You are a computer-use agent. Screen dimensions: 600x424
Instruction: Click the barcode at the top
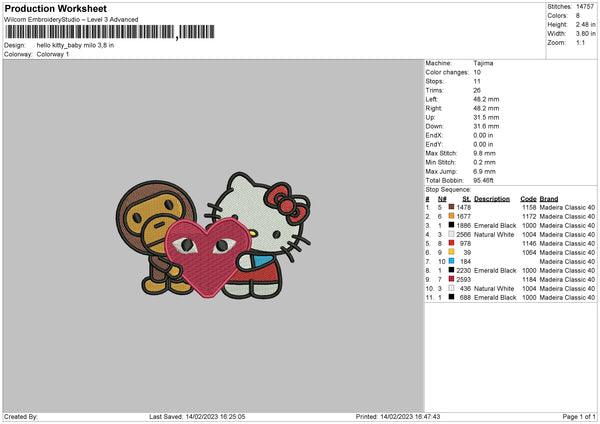90,35
